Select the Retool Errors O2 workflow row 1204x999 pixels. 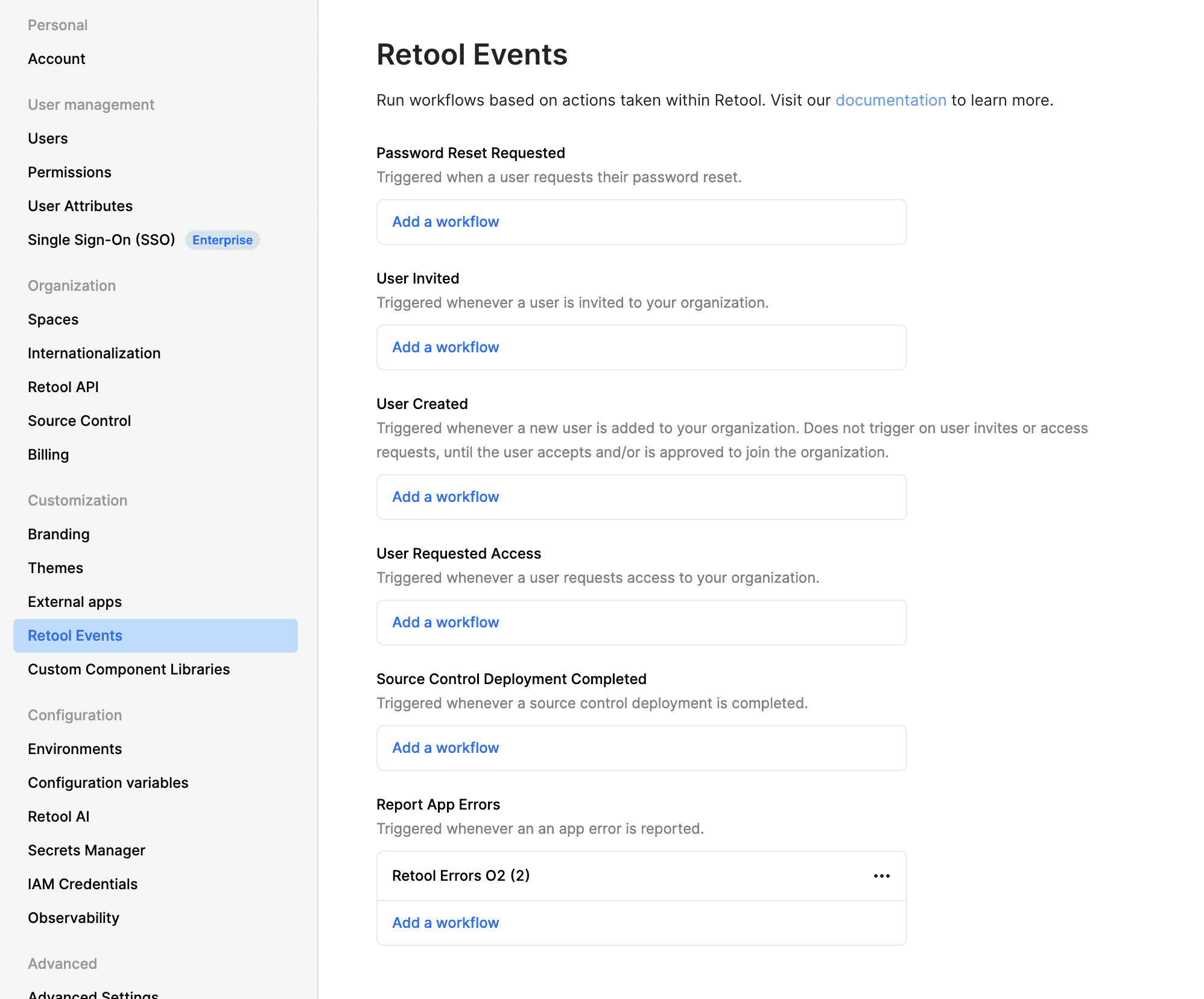pos(461,876)
